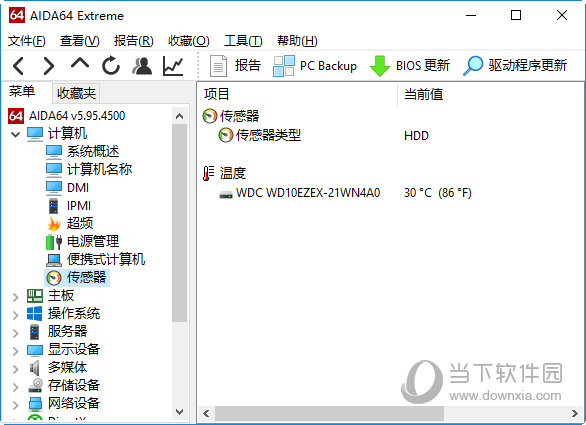586x425 pixels.
Task: Collapse the 计算机 tree node
Action: click(x=15, y=134)
